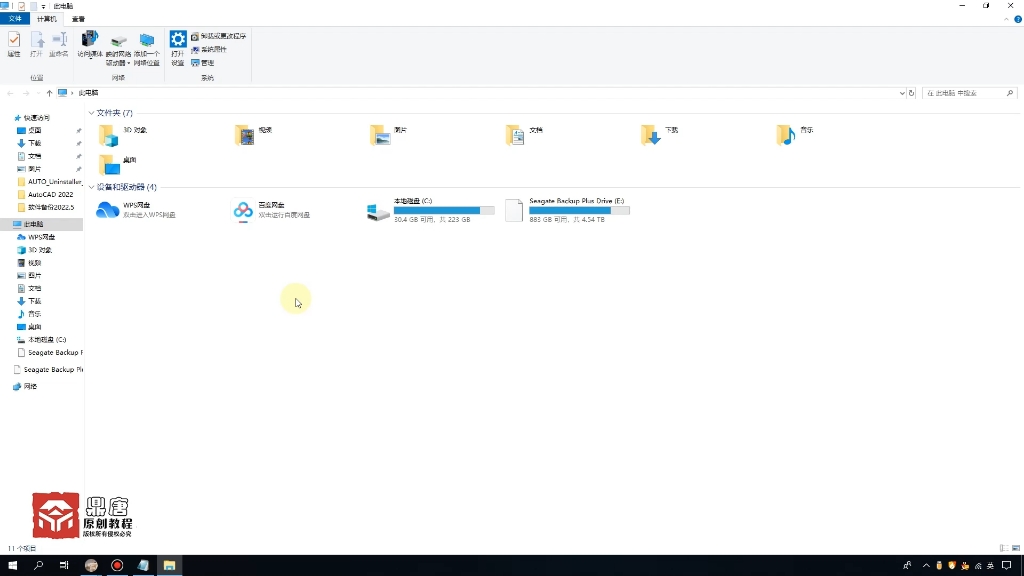Switch to the 查看 (View) ribbon tab
Screen dimensions: 1024x576
pos(78,19)
